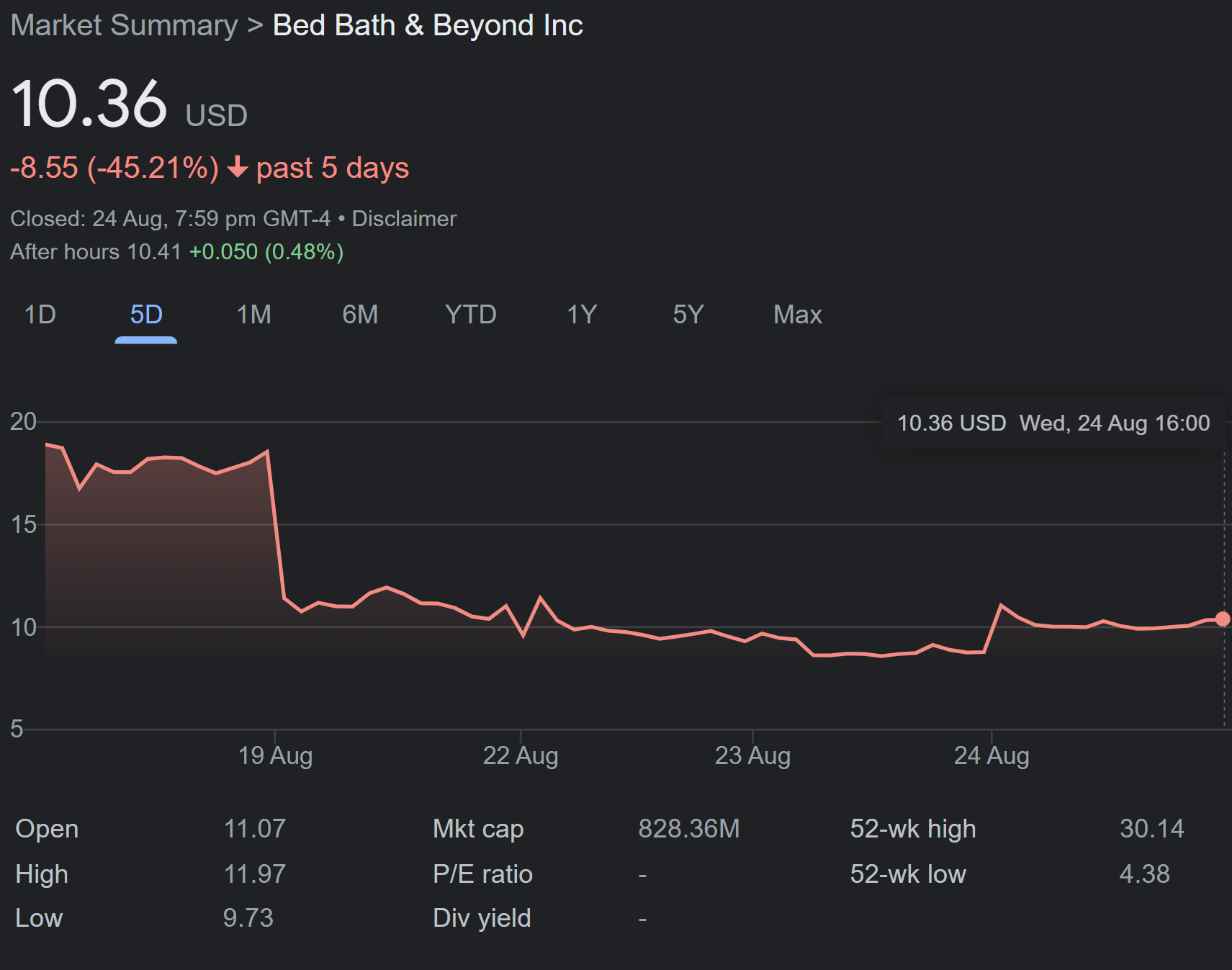Open the Disclaimer link

403,218
